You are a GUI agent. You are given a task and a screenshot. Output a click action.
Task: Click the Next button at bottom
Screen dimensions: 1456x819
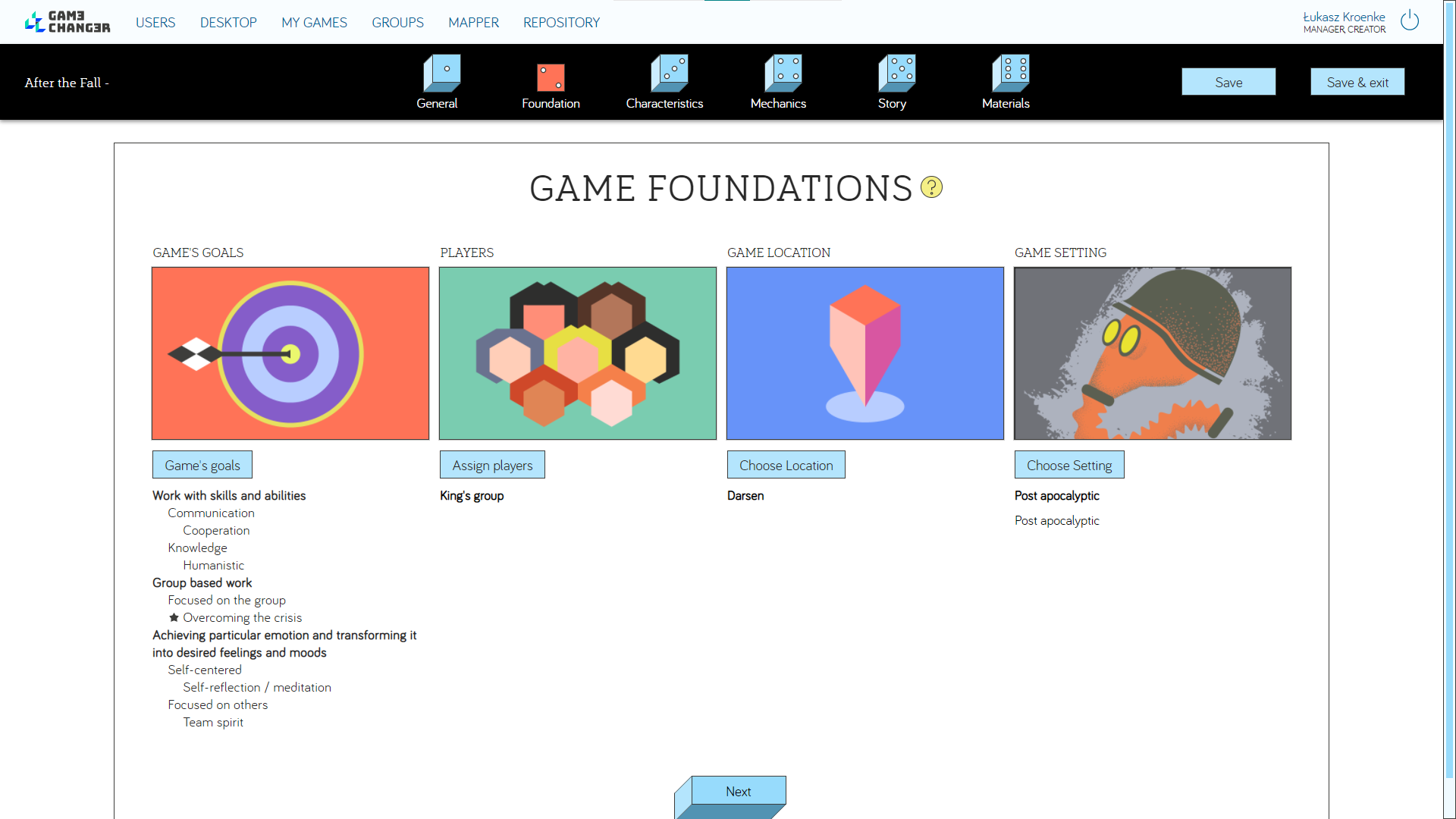[738, 791]
